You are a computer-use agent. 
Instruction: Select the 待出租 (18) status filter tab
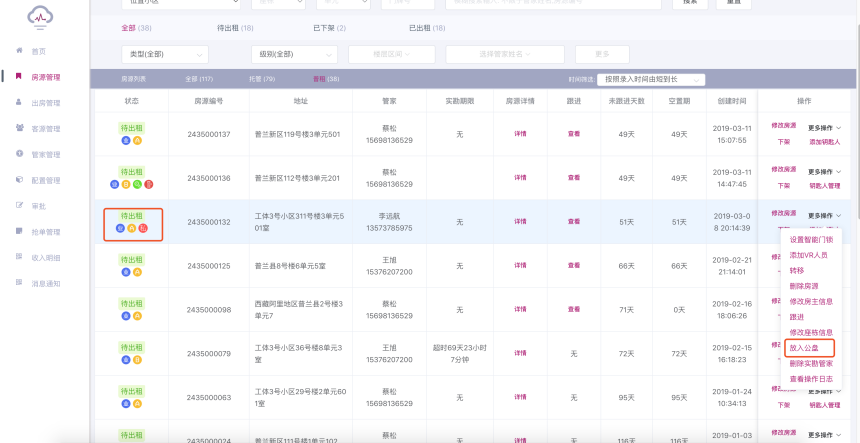pos(235,28)
